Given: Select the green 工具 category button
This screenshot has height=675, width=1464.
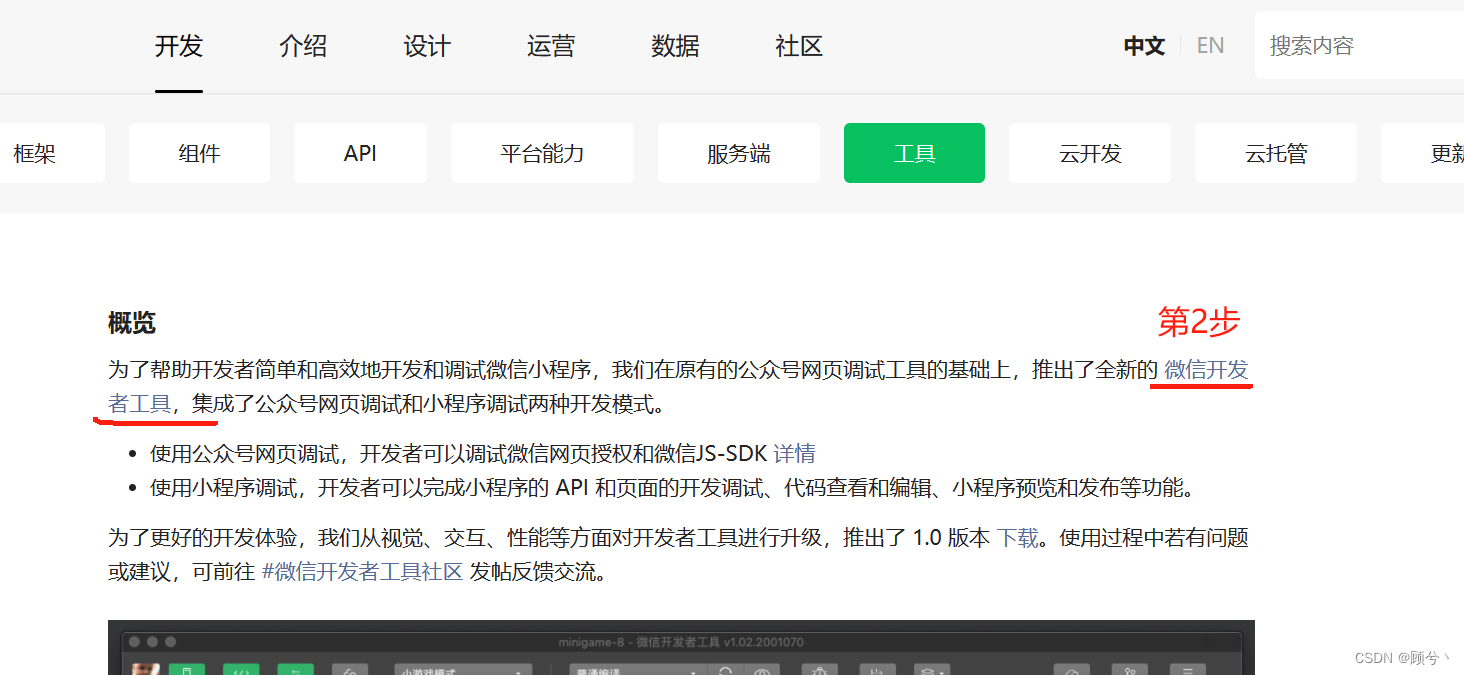Looking at the screenshot, I should coord(914,153).
